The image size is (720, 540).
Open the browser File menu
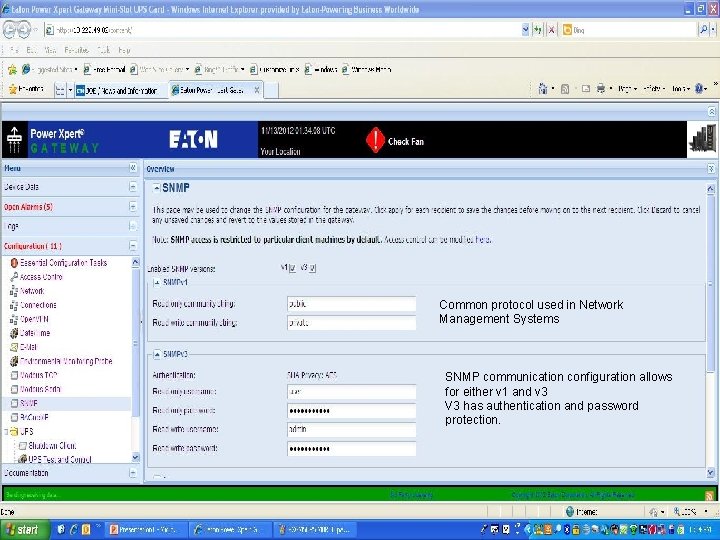[x=14, y=50]
